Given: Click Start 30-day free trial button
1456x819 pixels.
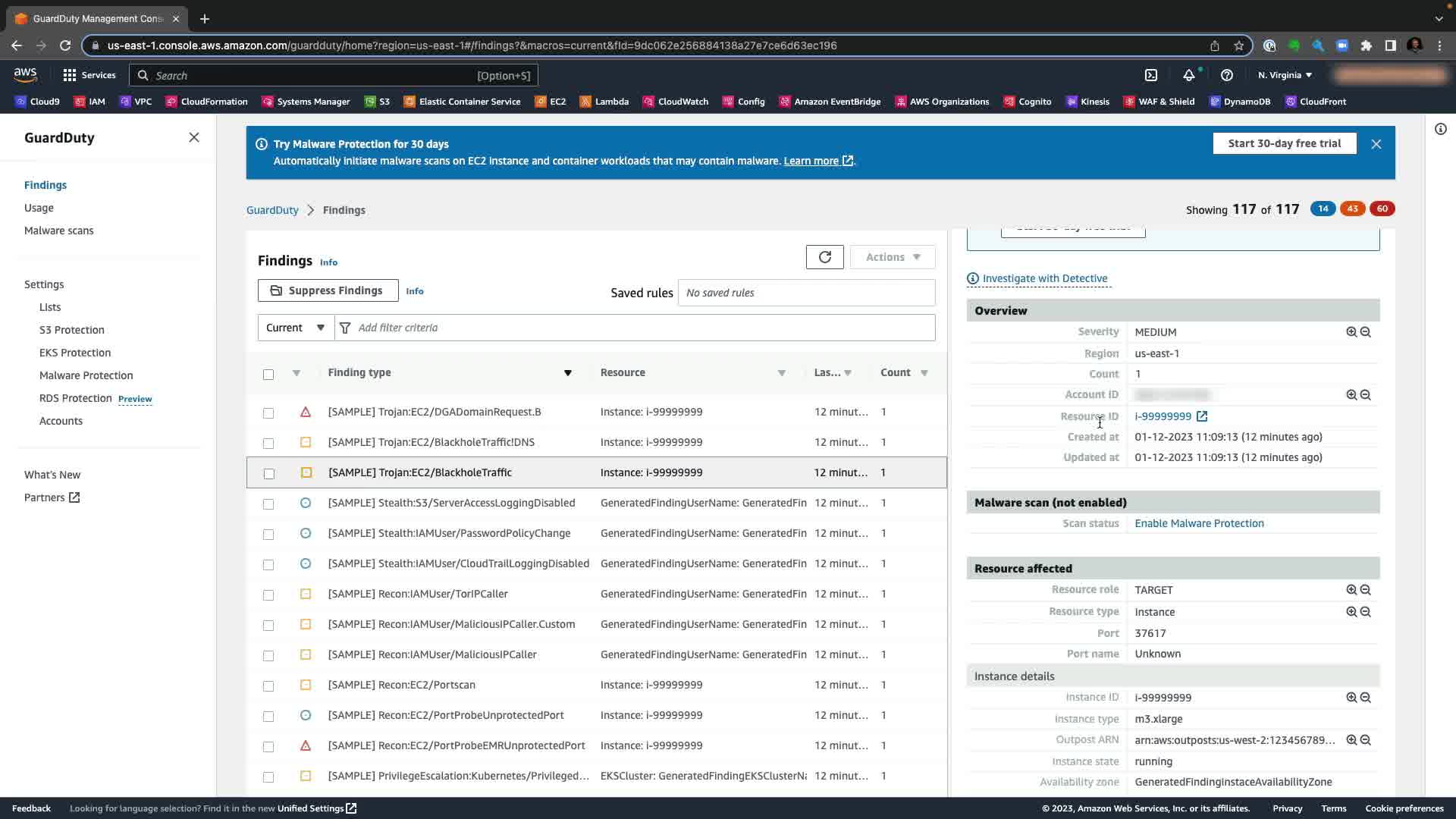Looking at the screenshot, I should pyautogui.click(x=1284, y=143).
